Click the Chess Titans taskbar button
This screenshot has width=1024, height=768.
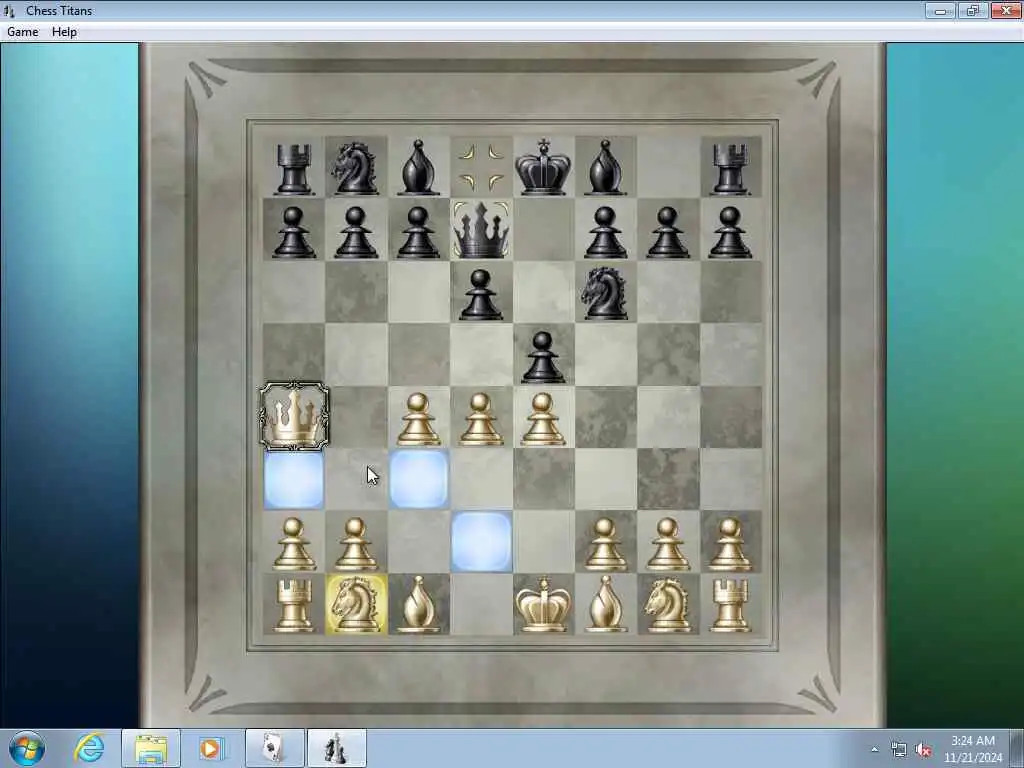336,748
